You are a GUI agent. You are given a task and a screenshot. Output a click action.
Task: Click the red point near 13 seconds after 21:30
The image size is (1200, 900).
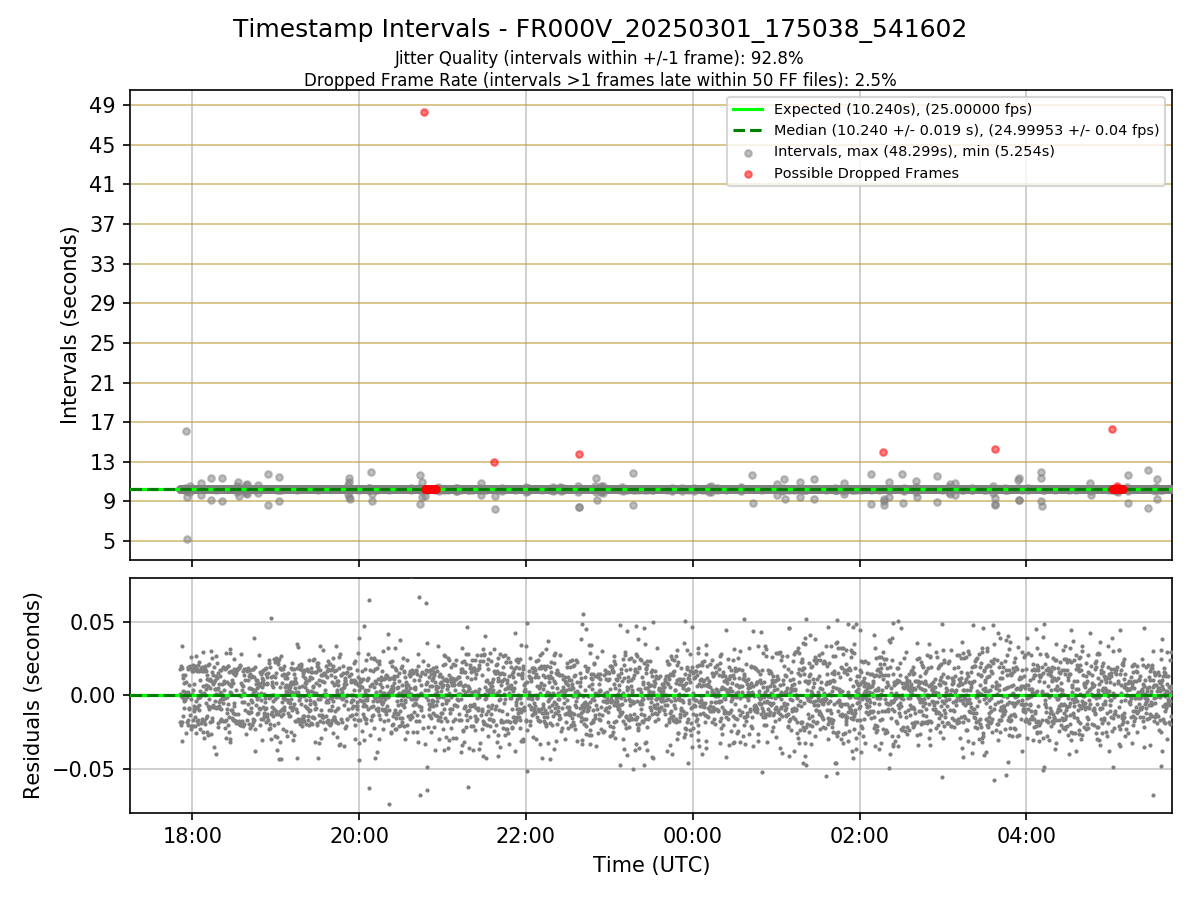click(494, 462)
